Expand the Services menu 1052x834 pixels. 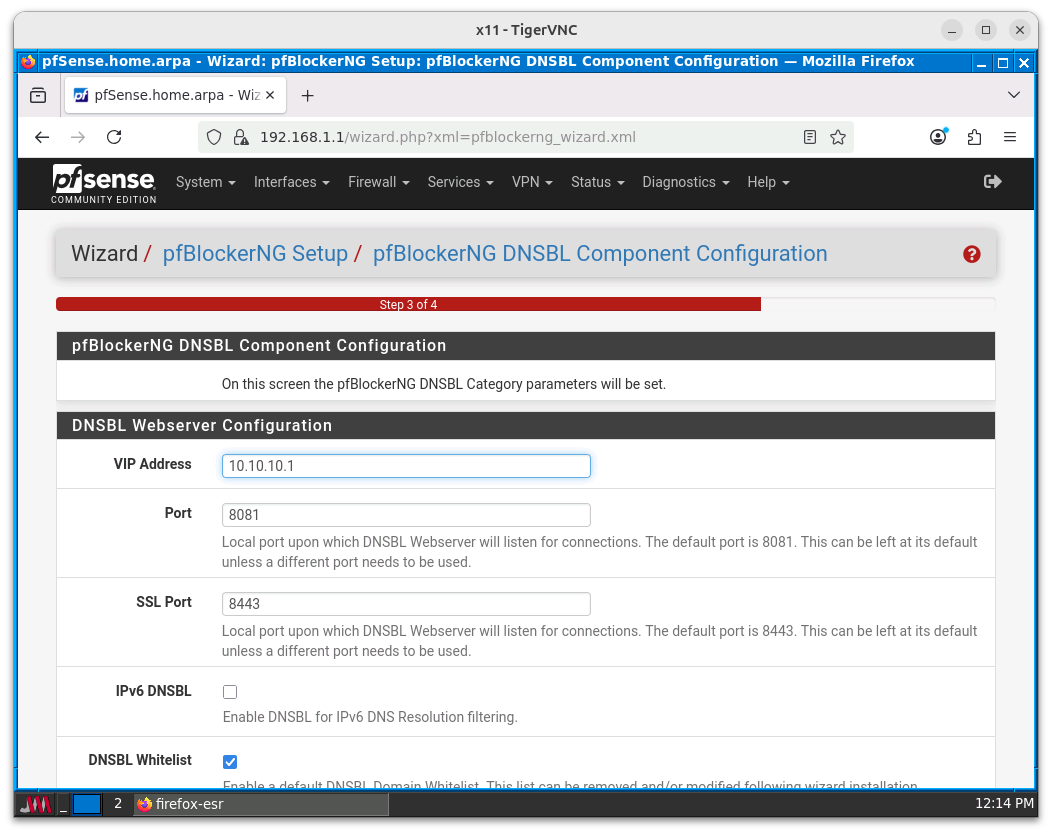(x=460, y=183)
